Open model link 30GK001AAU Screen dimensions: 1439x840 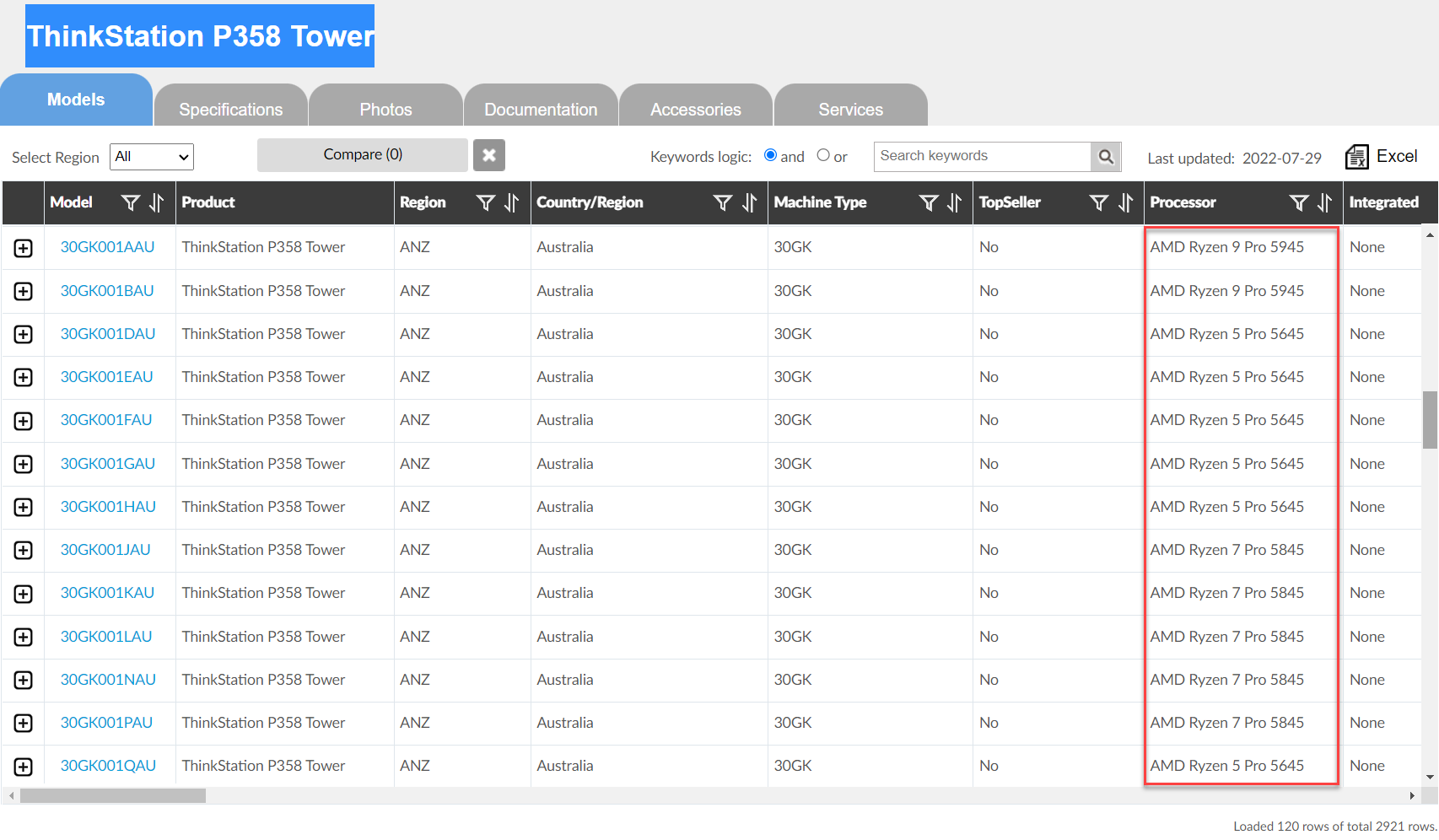[x=107, y=247]
